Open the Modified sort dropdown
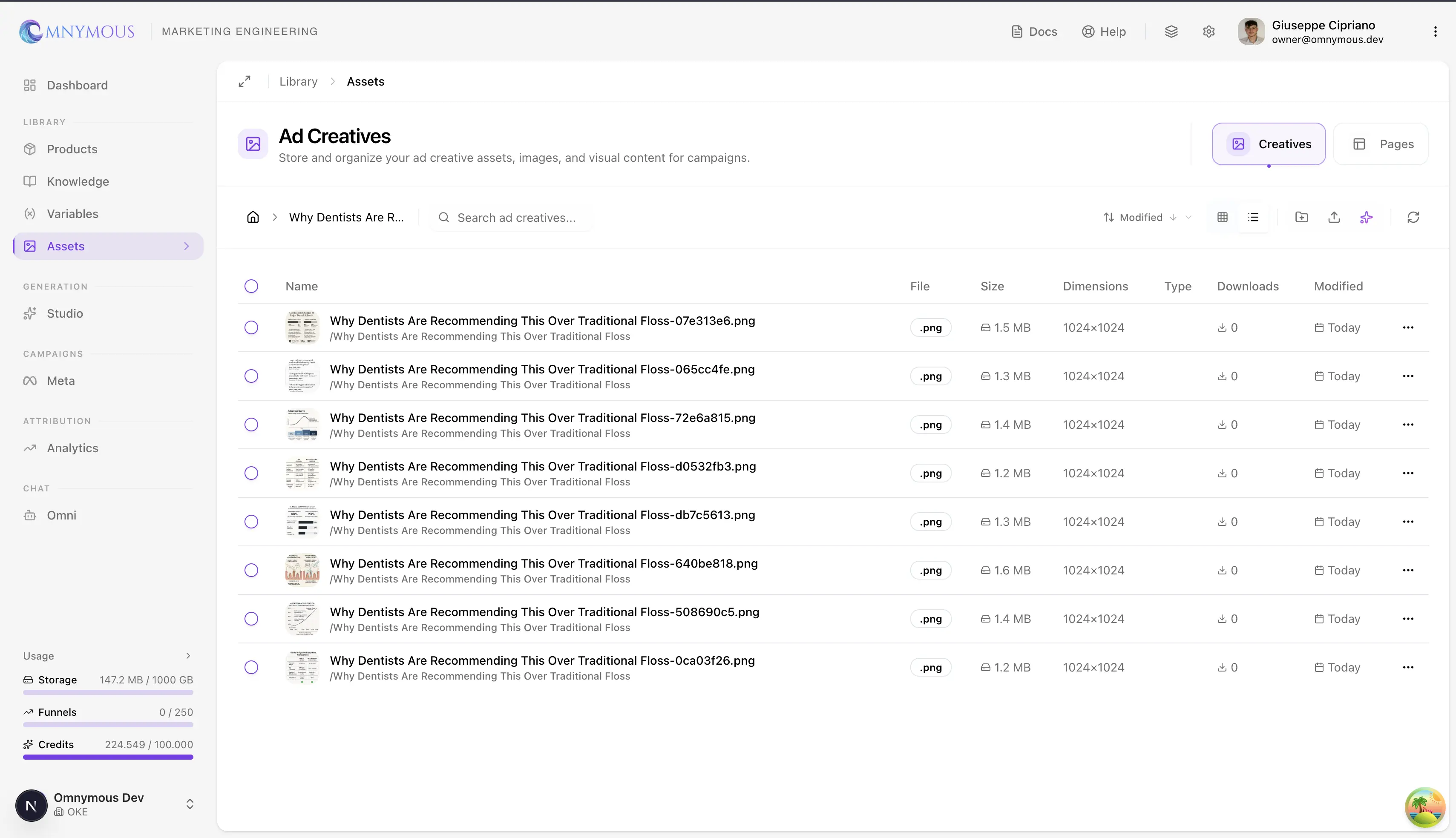Viewport: 1456px width, 838px height. point(1147,217)
